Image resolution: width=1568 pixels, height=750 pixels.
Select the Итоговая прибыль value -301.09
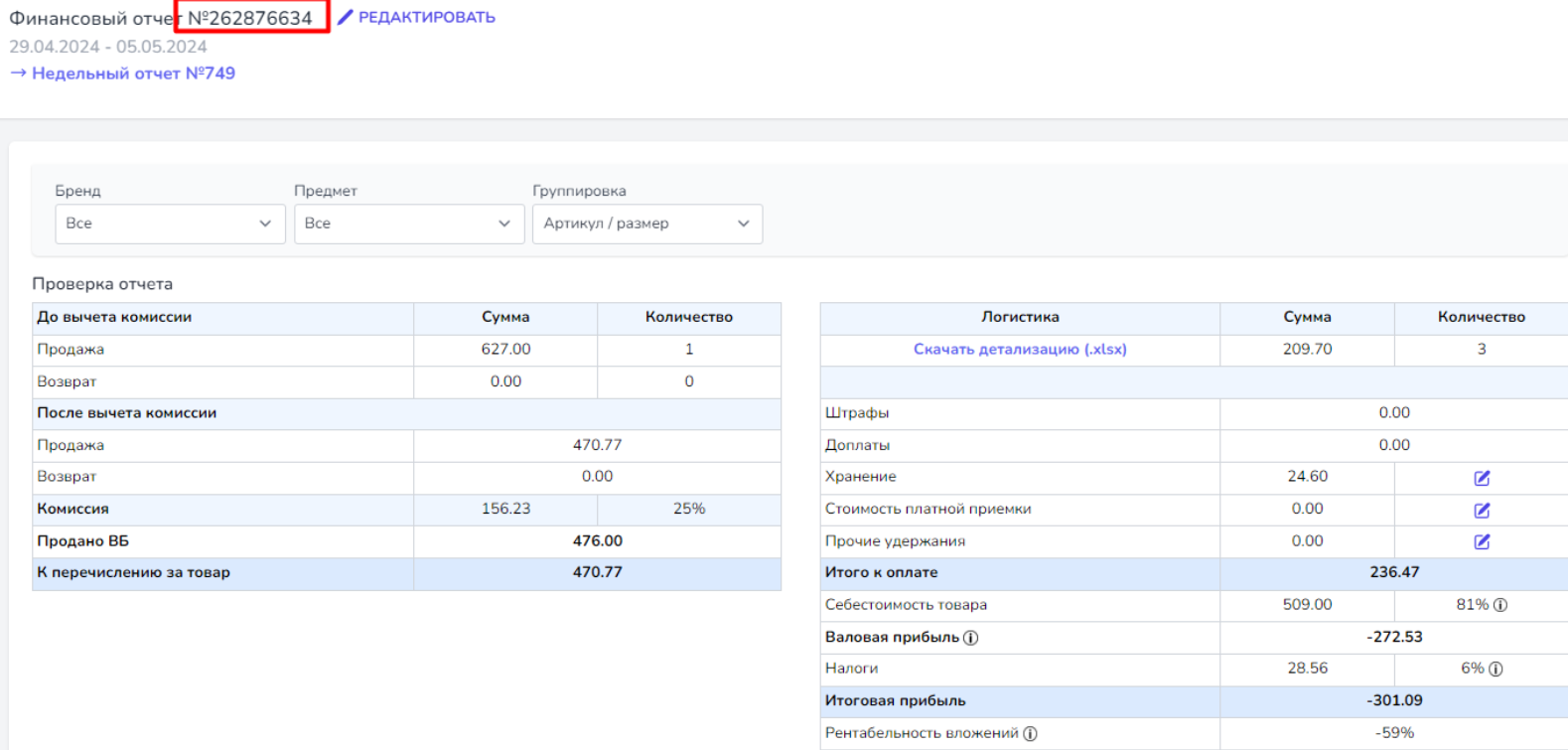coord(1393,700)
